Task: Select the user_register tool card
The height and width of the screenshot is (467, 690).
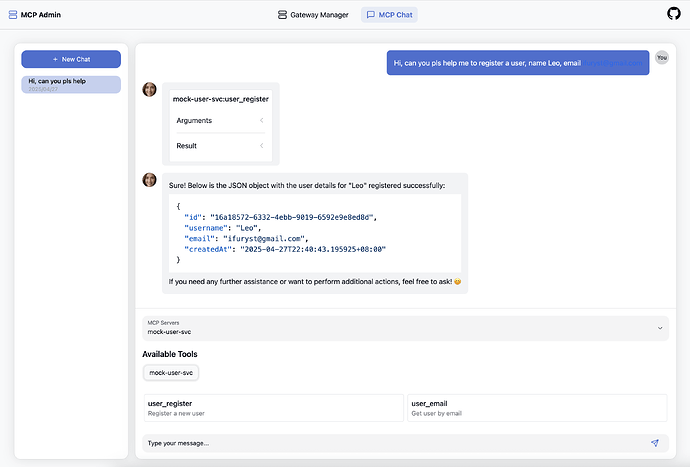Action: point(273,407)
